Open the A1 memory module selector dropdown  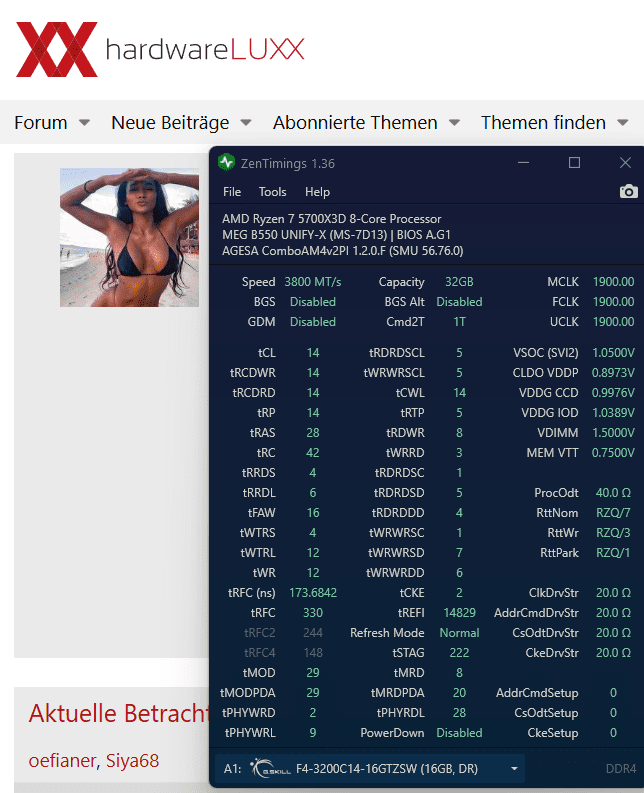(370, 769)
